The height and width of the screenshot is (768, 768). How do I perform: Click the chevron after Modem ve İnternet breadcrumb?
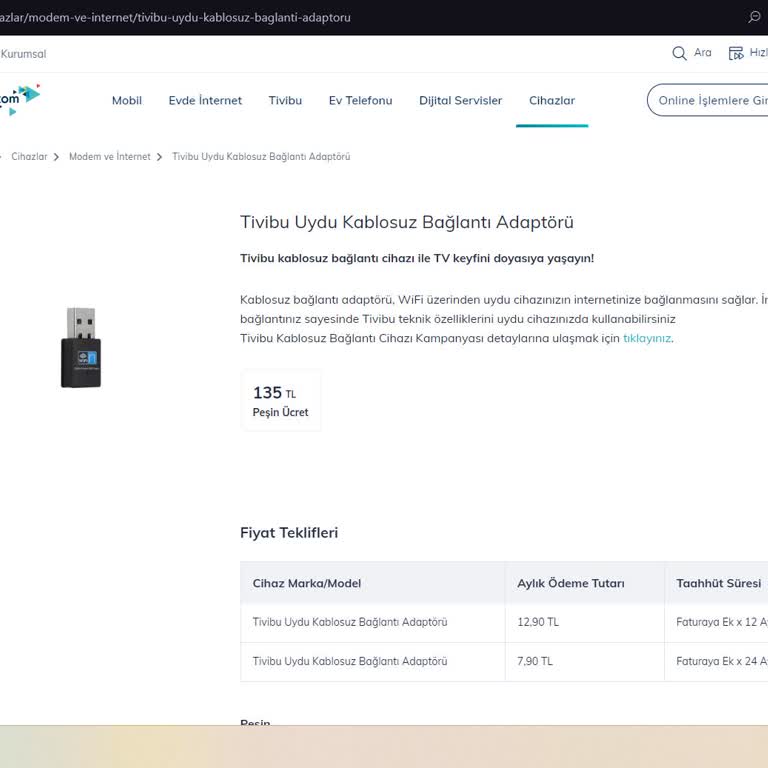coord(159,157)
